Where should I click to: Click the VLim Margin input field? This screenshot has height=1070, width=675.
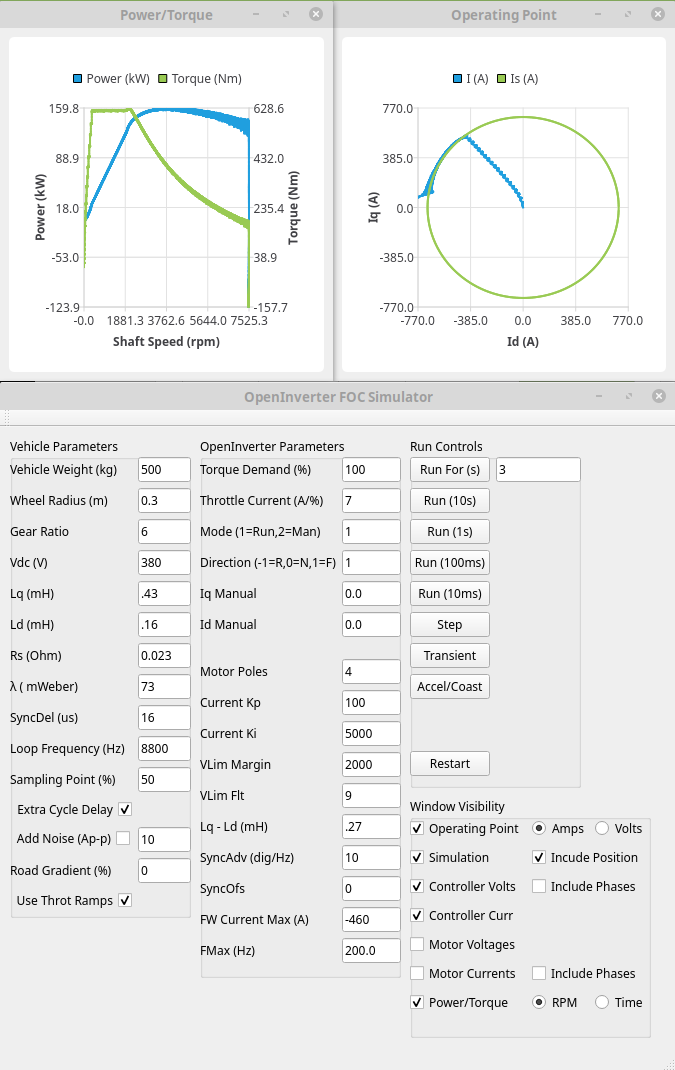(x=371, y=764)
